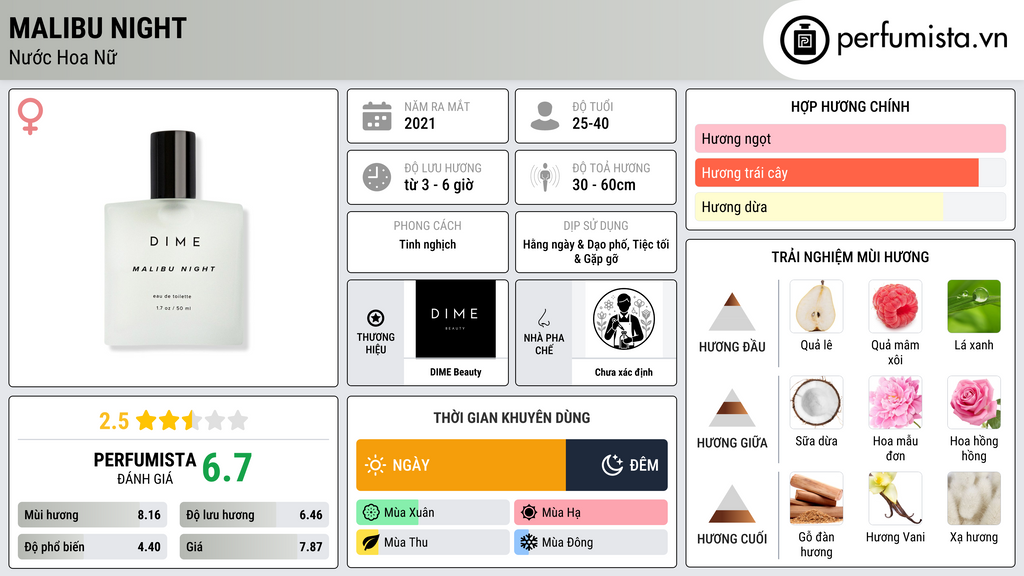The width and height of the screenshot is (1024, 576).
Task: Click the longevity value từ 3 - 6 giờ
Action: pyautogui.click(x=438, y=185)
